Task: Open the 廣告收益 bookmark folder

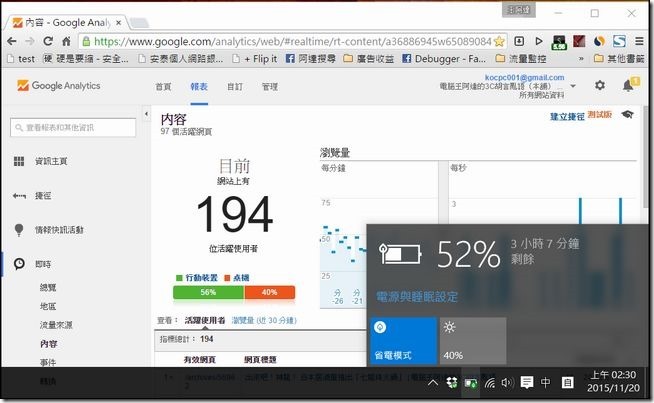Action: click(369, 59)
